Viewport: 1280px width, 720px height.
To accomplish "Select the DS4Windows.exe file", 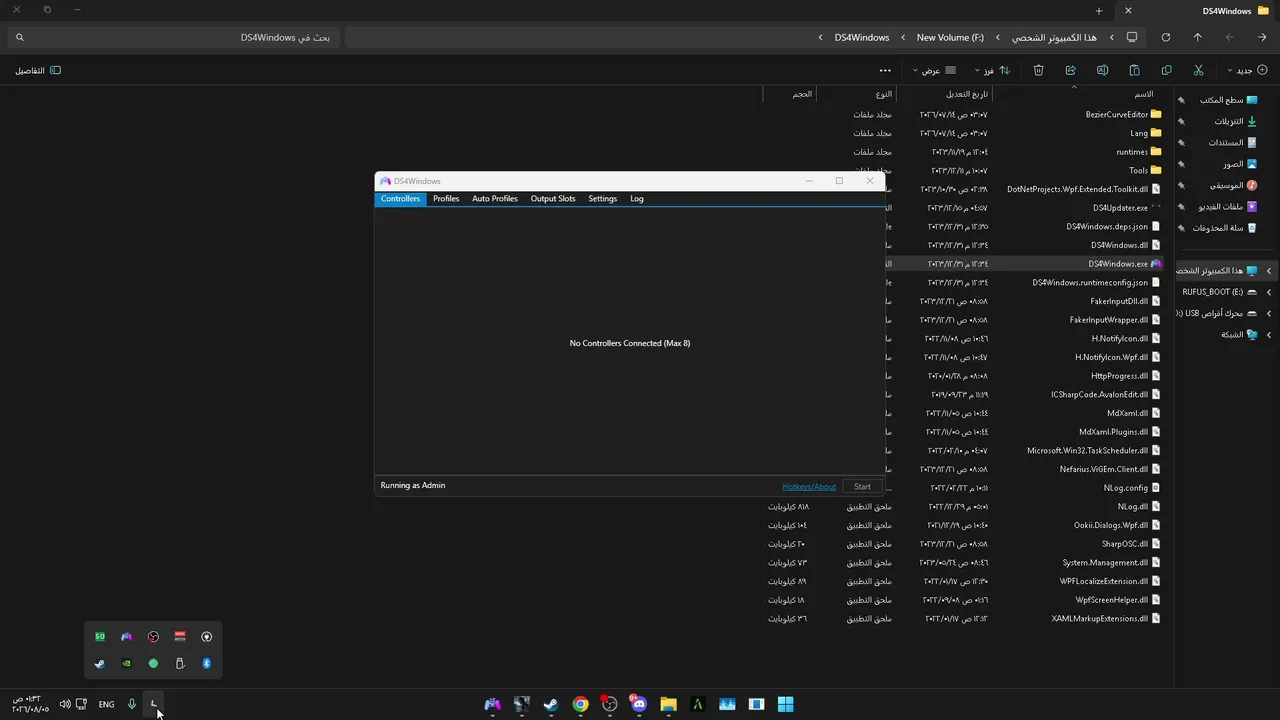I will tap(1125, 264).
